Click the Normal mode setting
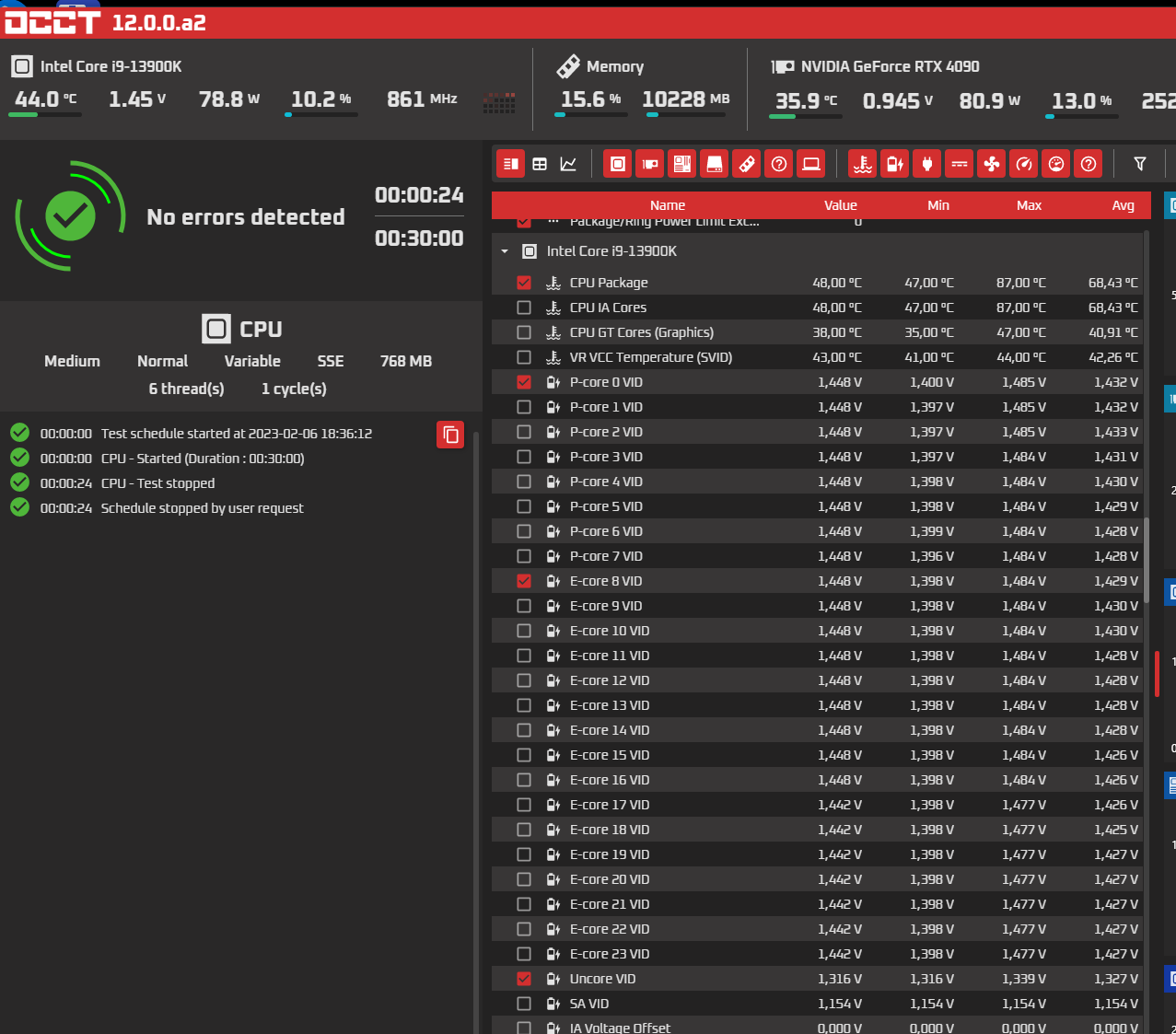The image size is (1176, 1034). point(162,361)
